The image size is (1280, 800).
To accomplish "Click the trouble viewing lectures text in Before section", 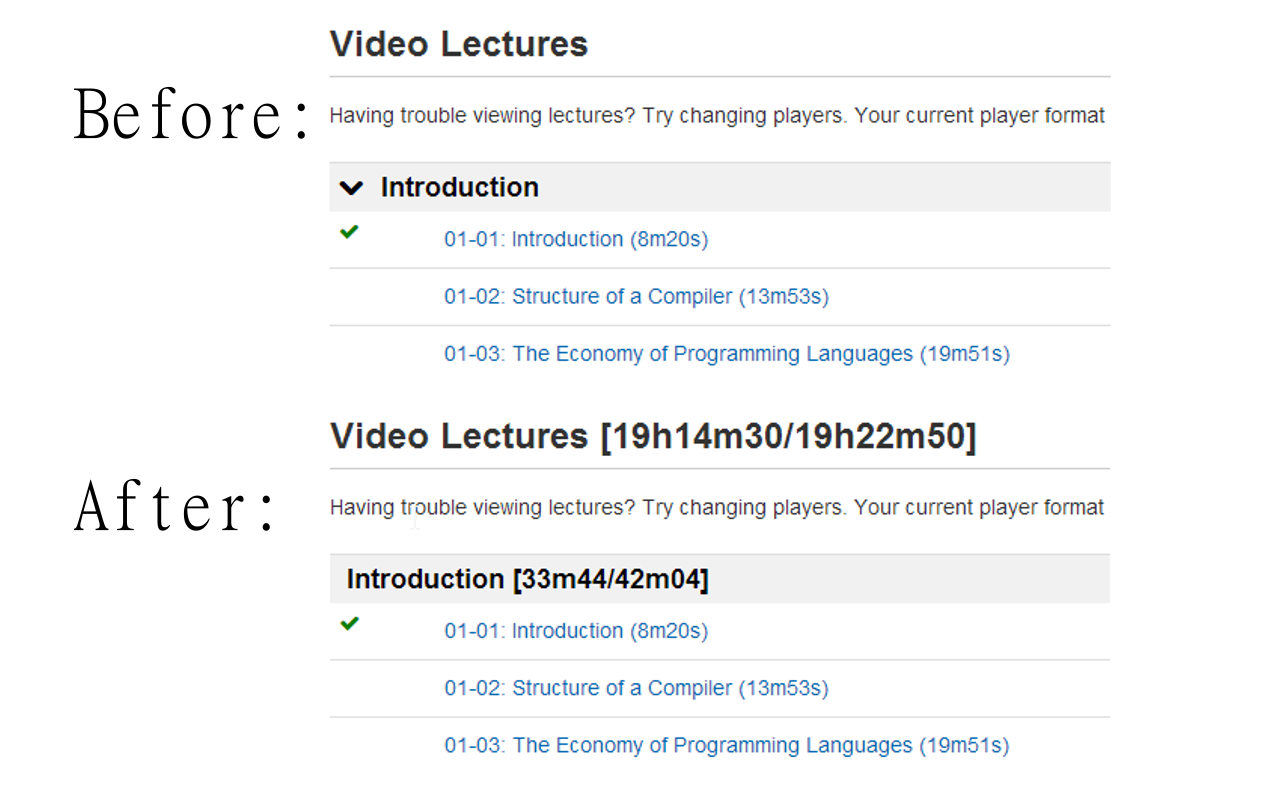I will (717, 116).
